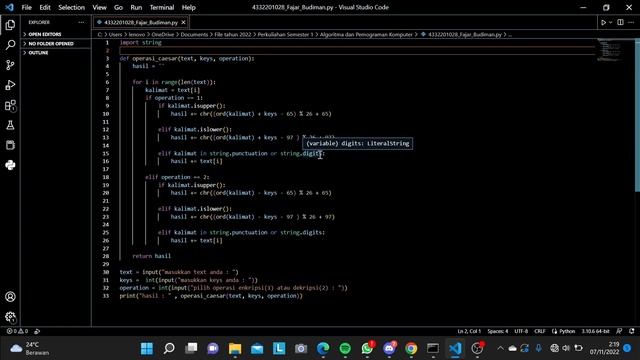Split the editor right

620,22
